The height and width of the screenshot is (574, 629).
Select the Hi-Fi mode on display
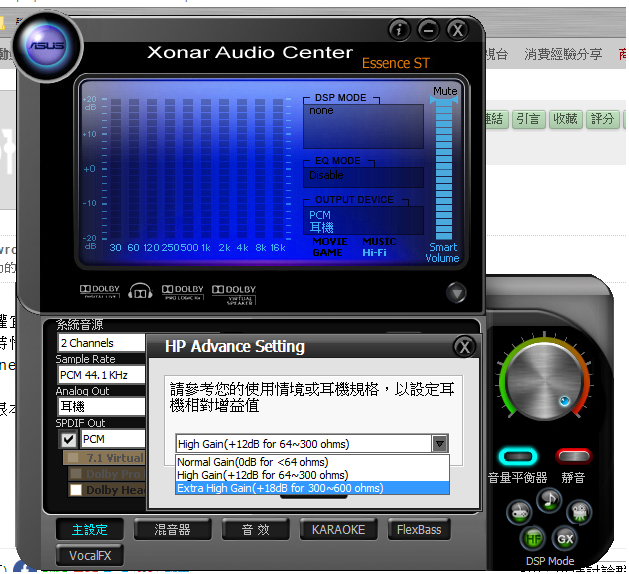(x=374, y=252)
